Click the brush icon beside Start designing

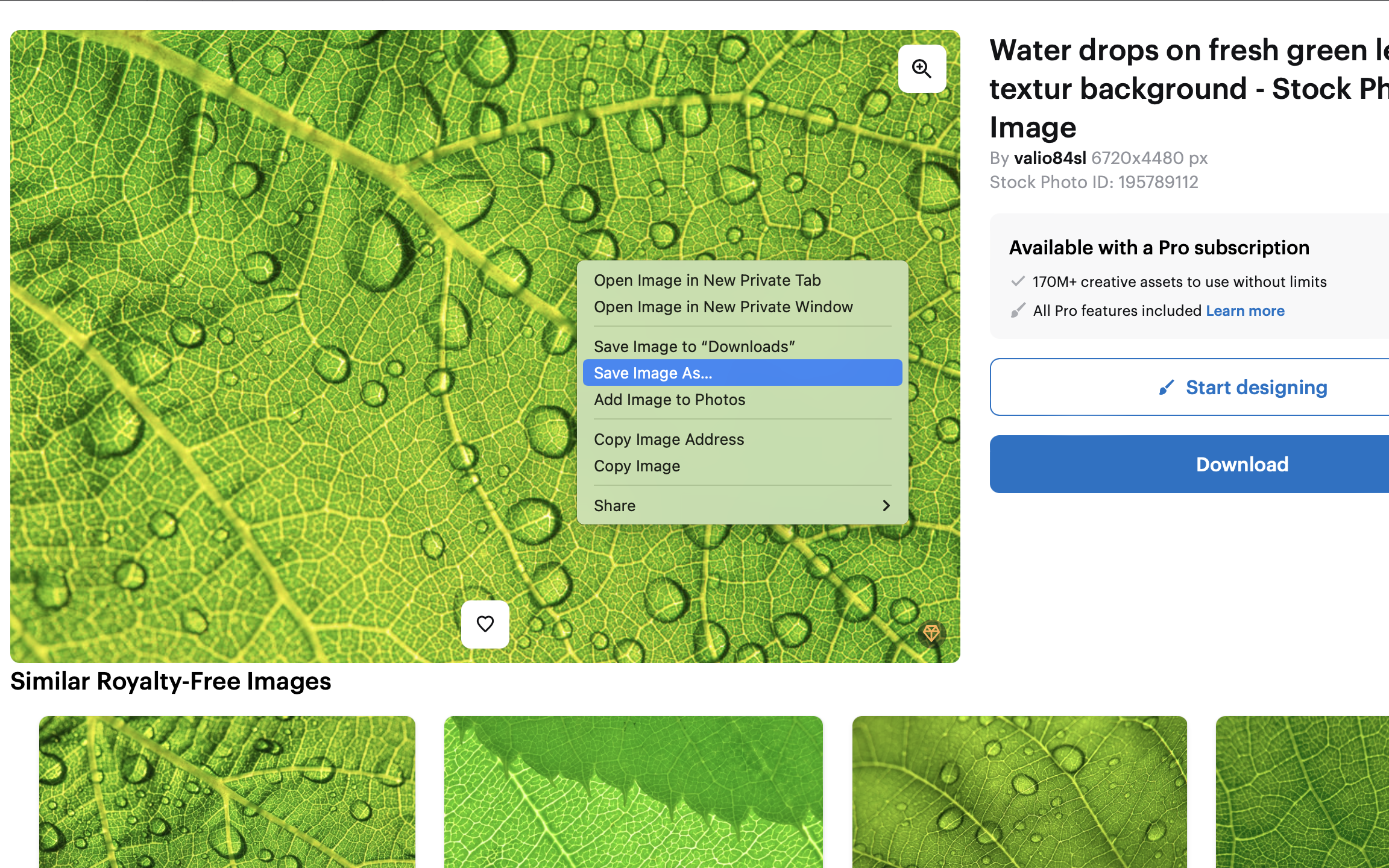[x=1167, y=387]
